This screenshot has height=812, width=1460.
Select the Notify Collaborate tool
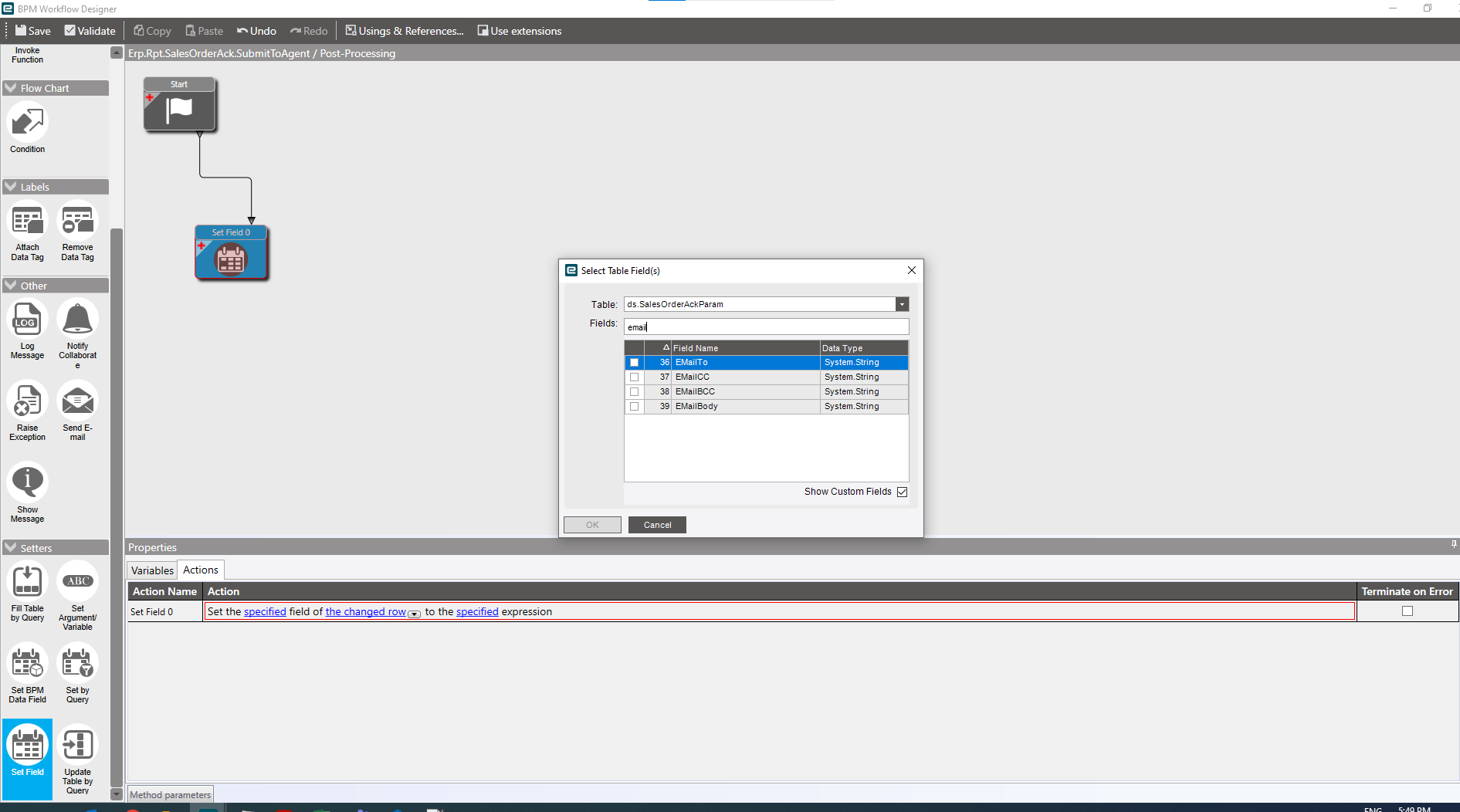coord(78,334)
